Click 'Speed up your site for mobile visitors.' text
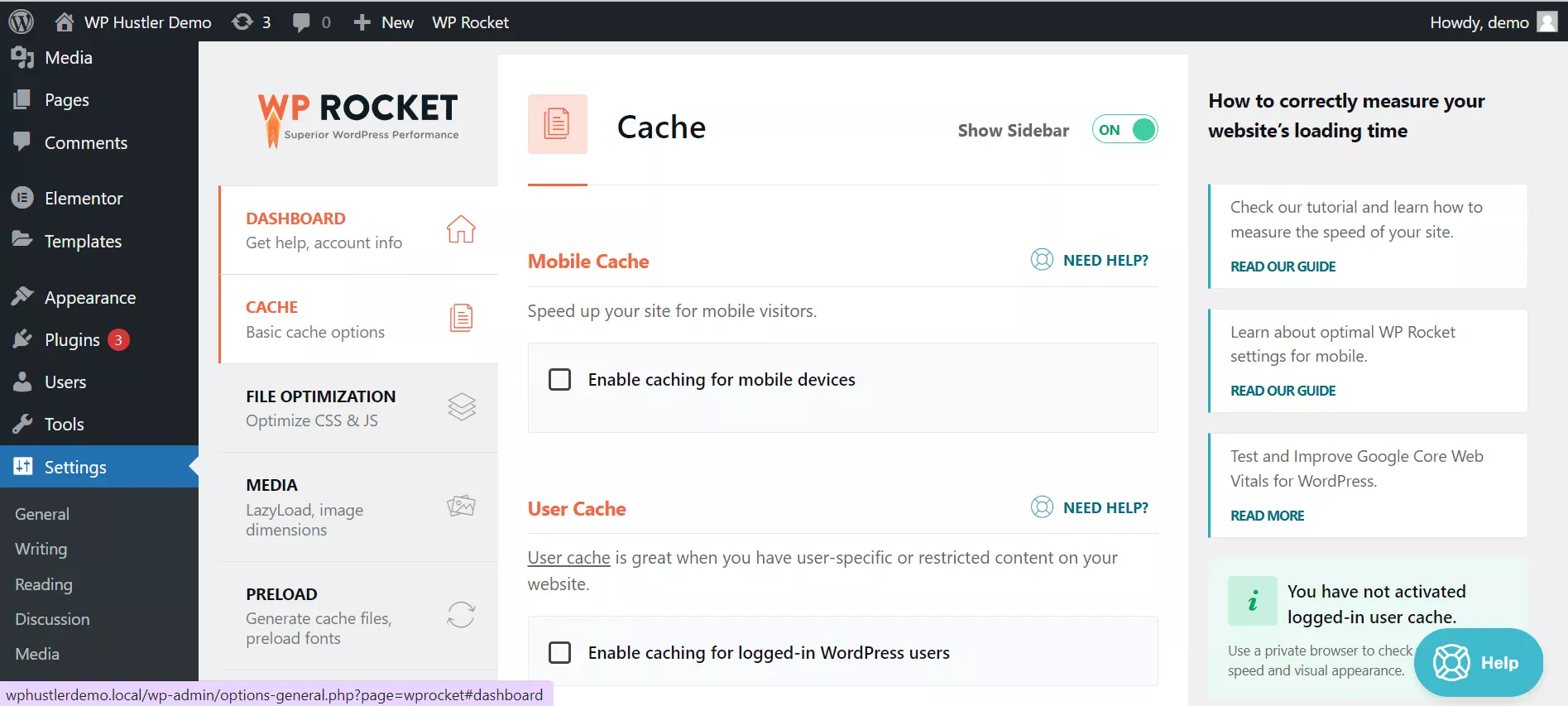 click(x=672, y=311)
